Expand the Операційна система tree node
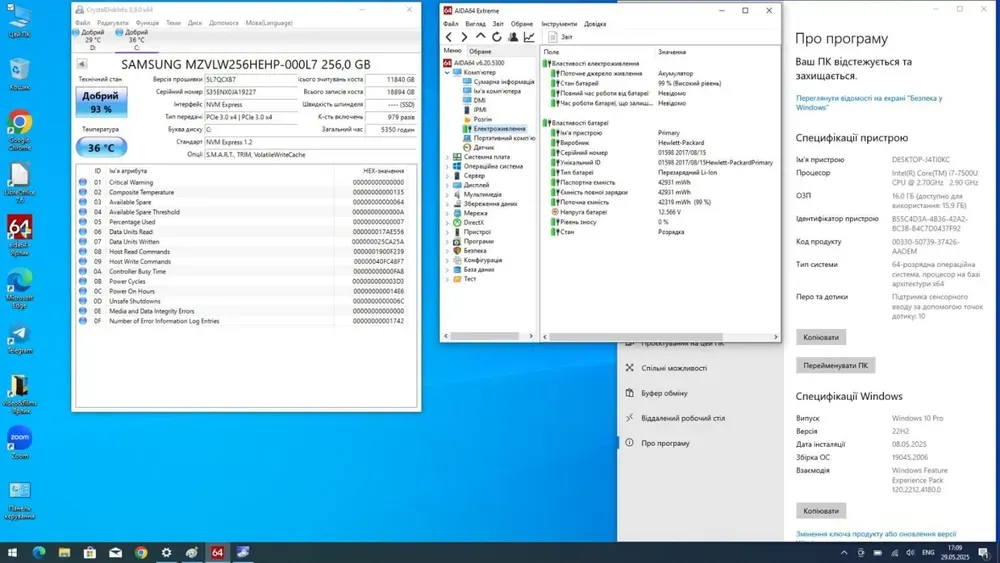Viewport: 1000px width, 563px height. (448, 166)
